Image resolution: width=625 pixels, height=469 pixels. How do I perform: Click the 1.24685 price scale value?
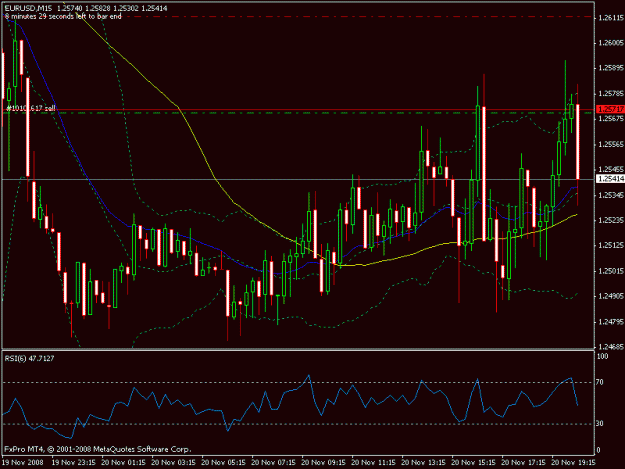(x=611, y=347)
